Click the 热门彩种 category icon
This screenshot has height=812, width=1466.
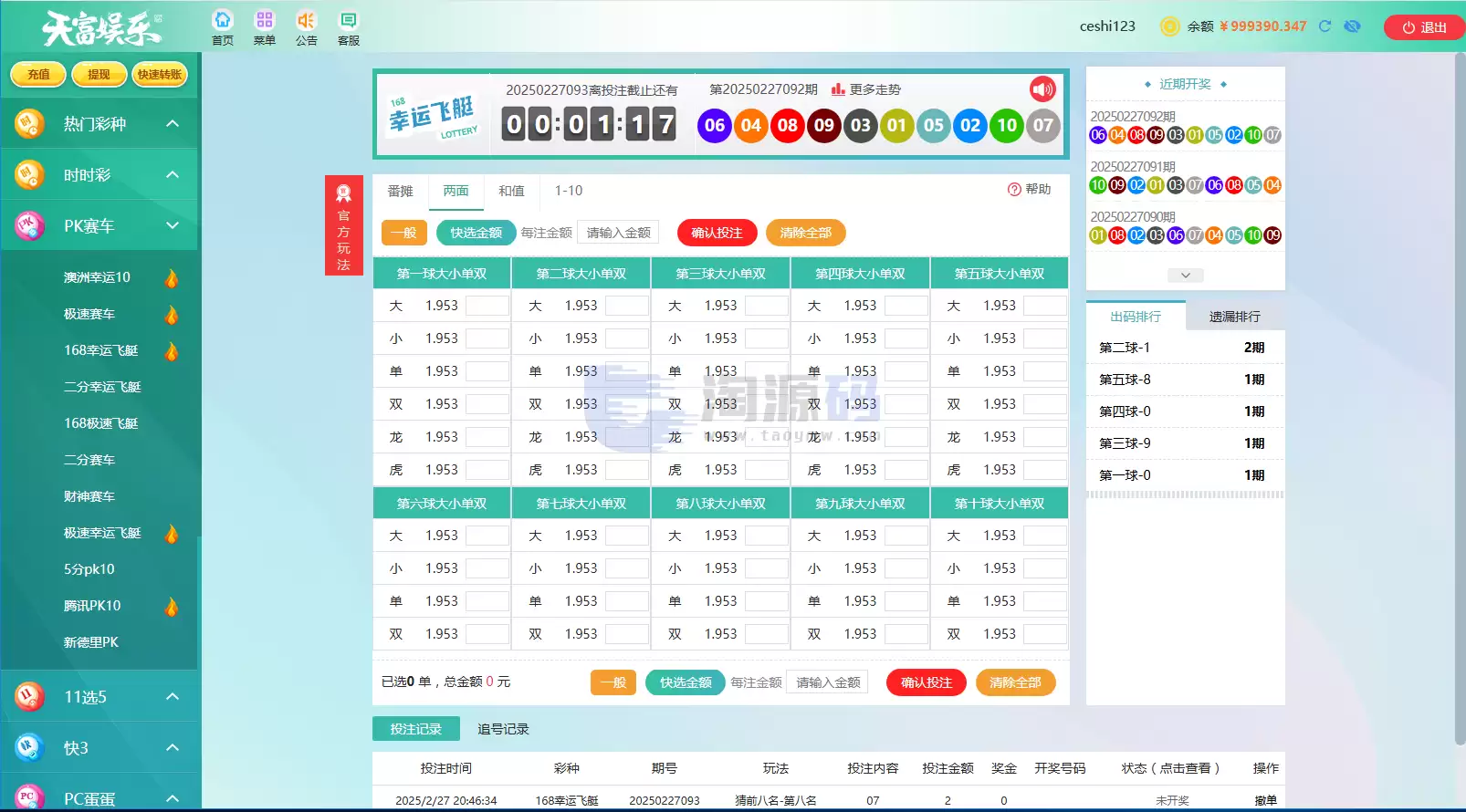click(x=29, y=123)
